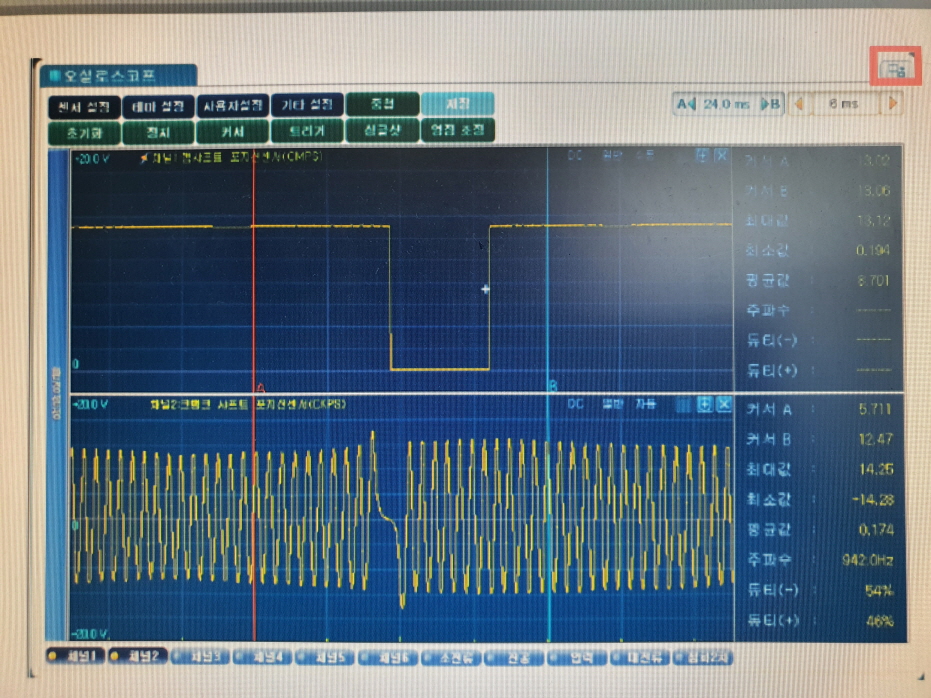Image resolution: width=931 pixels, height=698 pixels.
Task: Open 기타 설정 other settings
Action: pos(307,105)
